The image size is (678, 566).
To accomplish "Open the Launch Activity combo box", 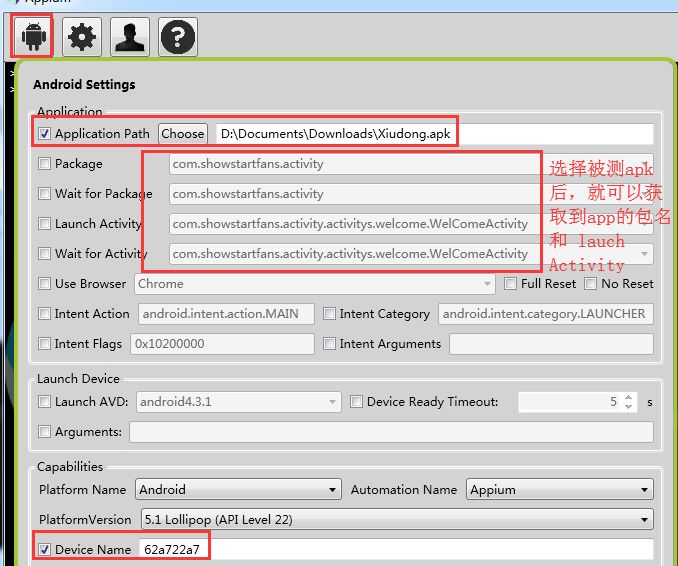I will click(411, 224).
